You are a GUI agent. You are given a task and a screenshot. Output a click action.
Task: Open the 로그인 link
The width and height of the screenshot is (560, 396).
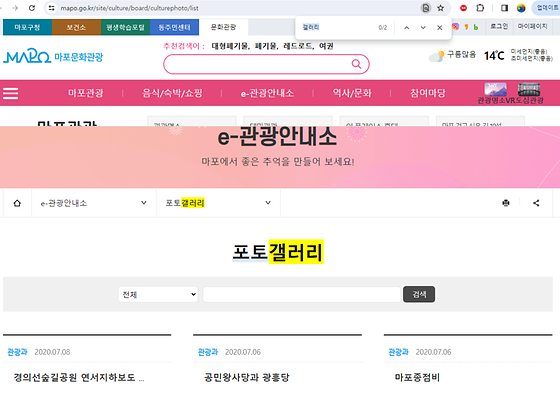pyautogui.click(x=499, y=26)
